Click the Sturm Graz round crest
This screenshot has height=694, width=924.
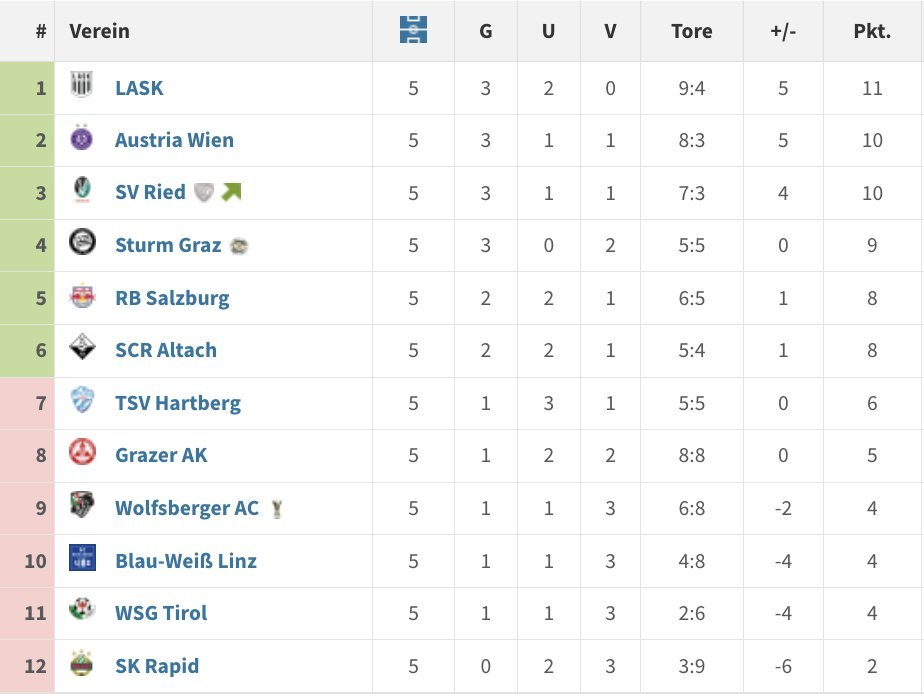82,244
